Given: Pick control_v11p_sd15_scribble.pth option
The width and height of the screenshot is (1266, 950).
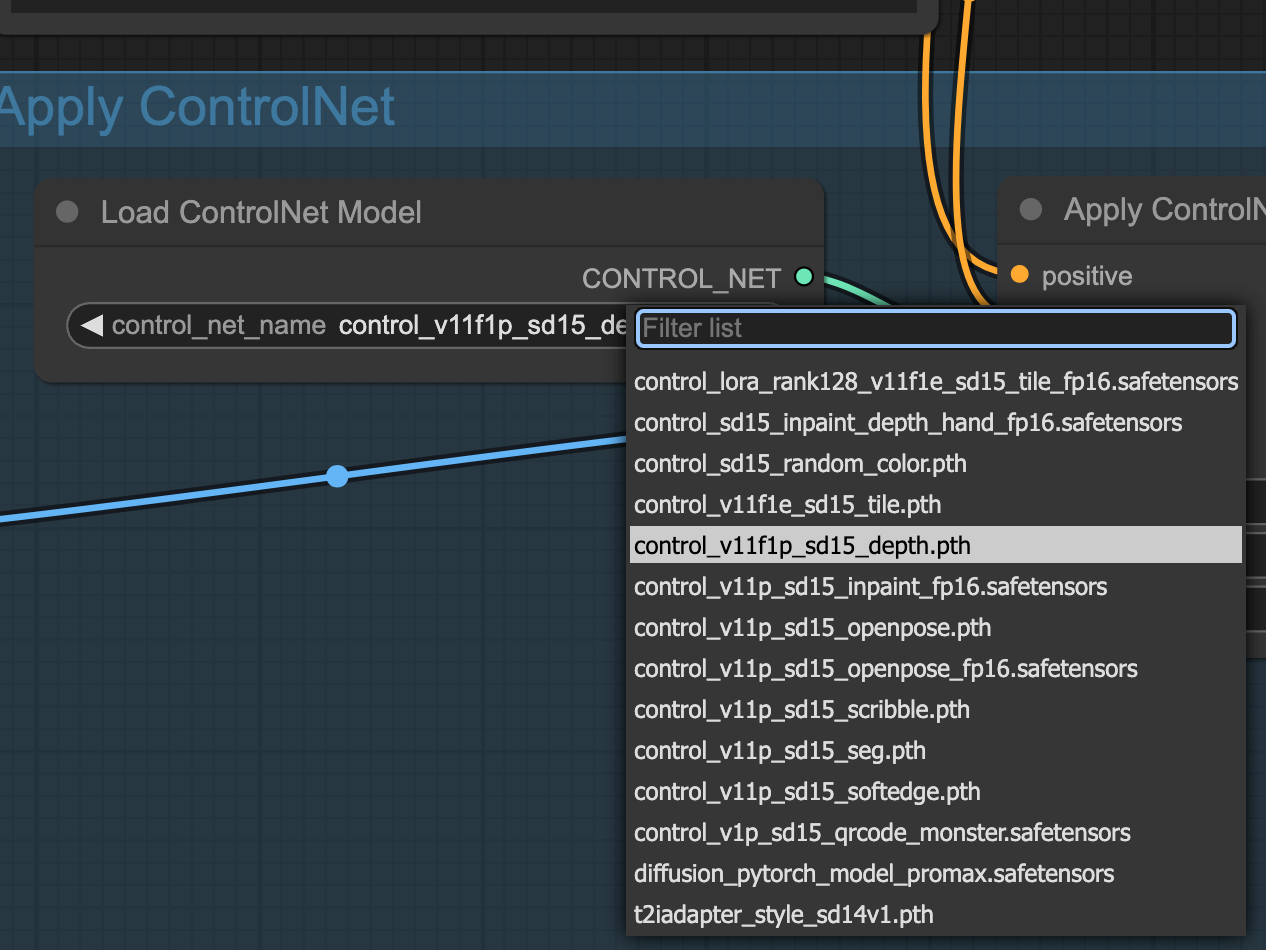Looking at the screenshot, I should click(x=802, y=710).
